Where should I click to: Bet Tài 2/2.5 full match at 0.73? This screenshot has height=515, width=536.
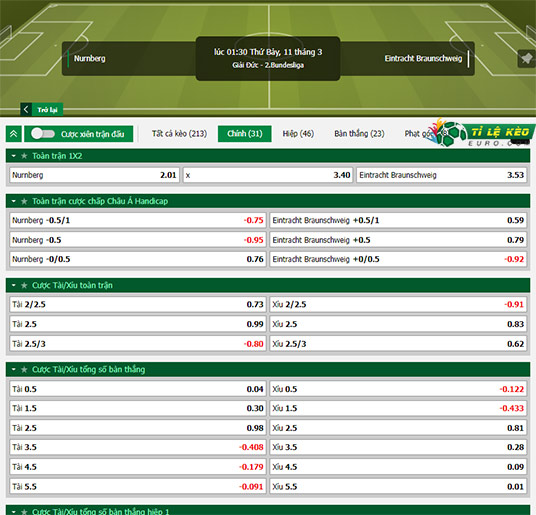[138, 304]
